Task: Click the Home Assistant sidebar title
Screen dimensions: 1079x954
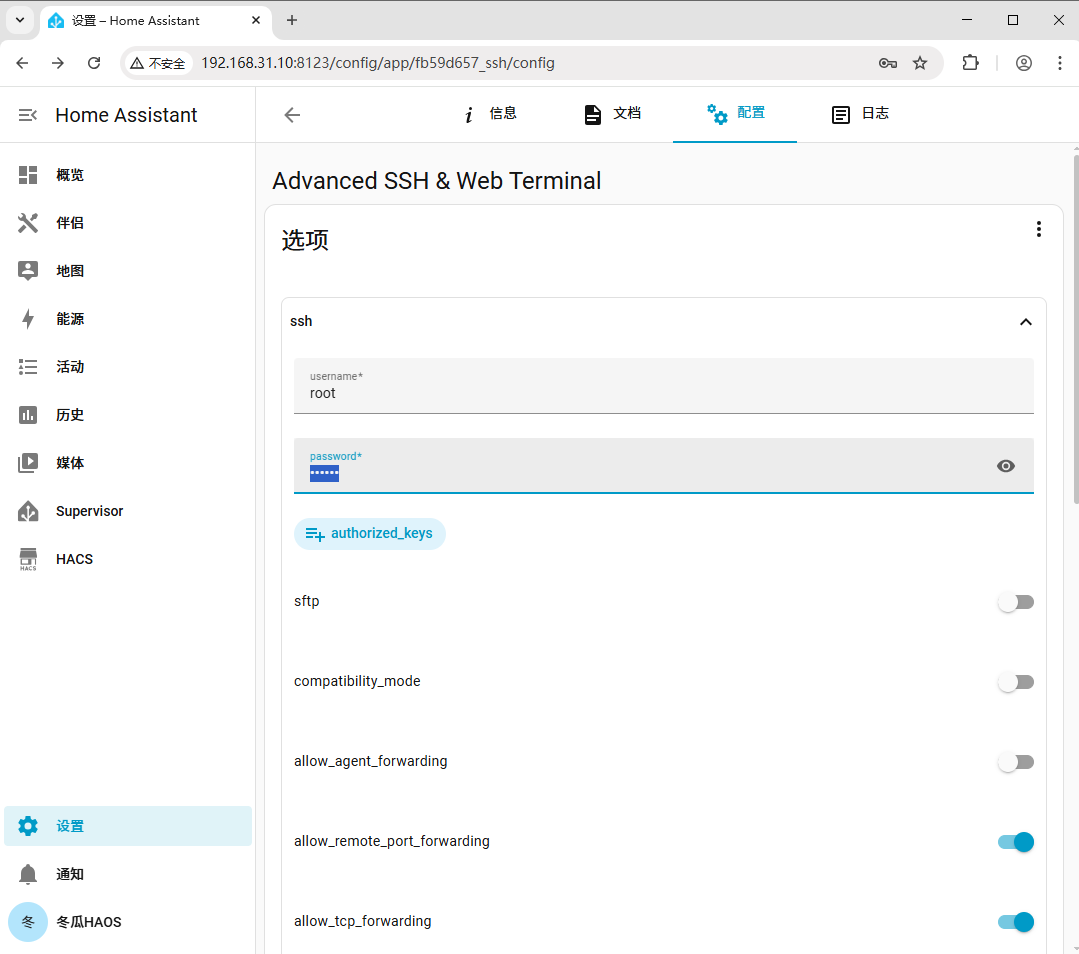Action: [126, 115]
